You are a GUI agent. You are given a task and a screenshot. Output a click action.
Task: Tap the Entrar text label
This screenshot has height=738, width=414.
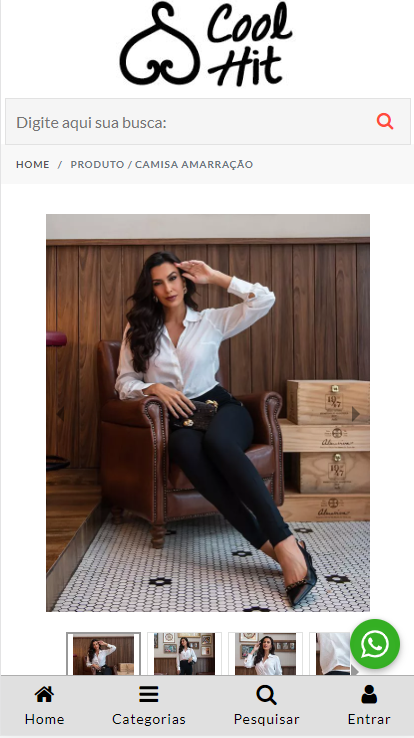[x=369, y=719]
